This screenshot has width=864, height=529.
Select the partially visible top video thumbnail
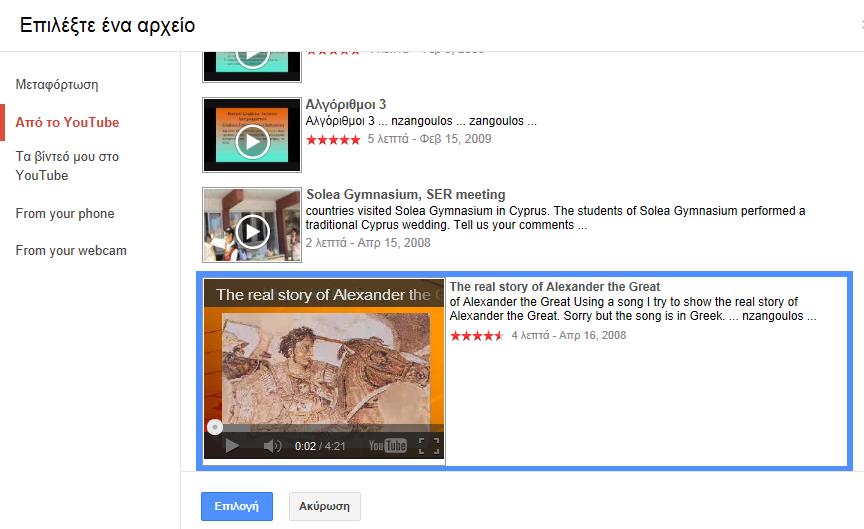coord(252,66)
